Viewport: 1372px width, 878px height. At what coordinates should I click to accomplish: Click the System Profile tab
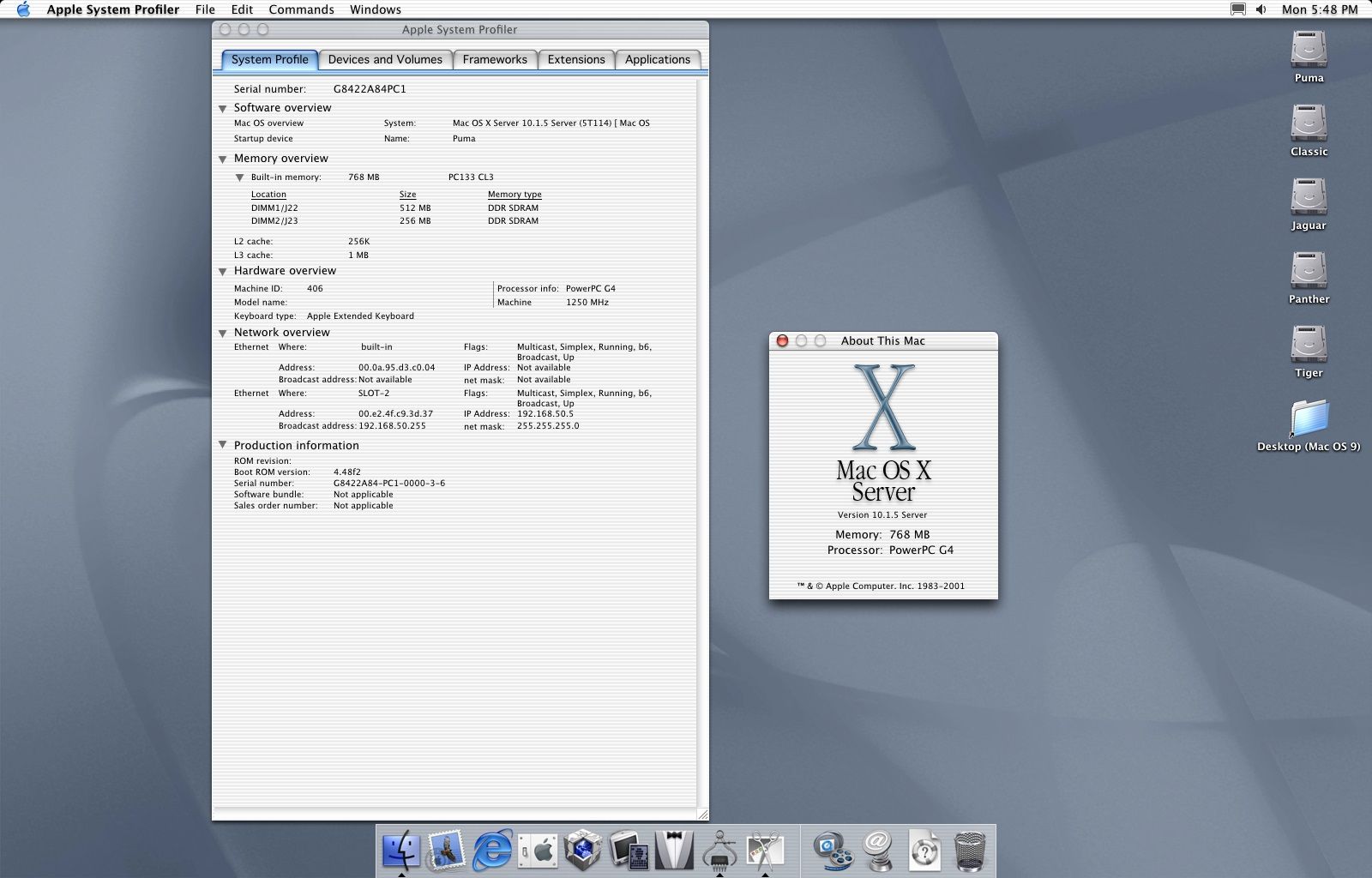(269, 59)
